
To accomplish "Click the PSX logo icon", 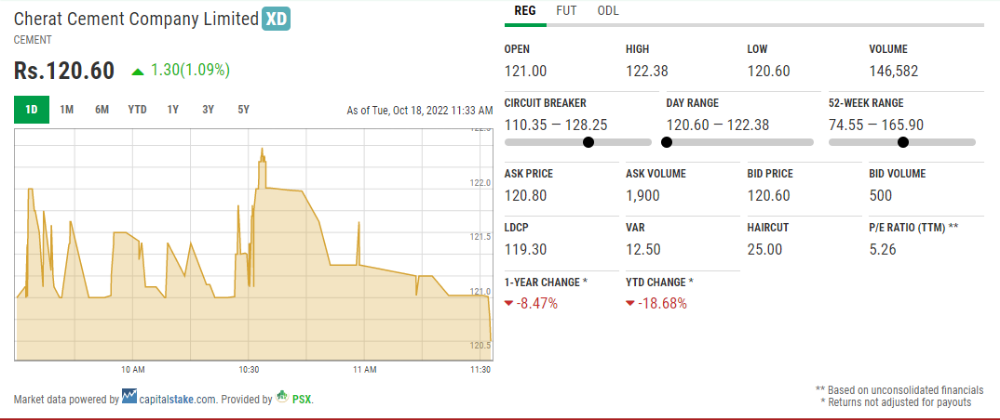I will 282,397.
